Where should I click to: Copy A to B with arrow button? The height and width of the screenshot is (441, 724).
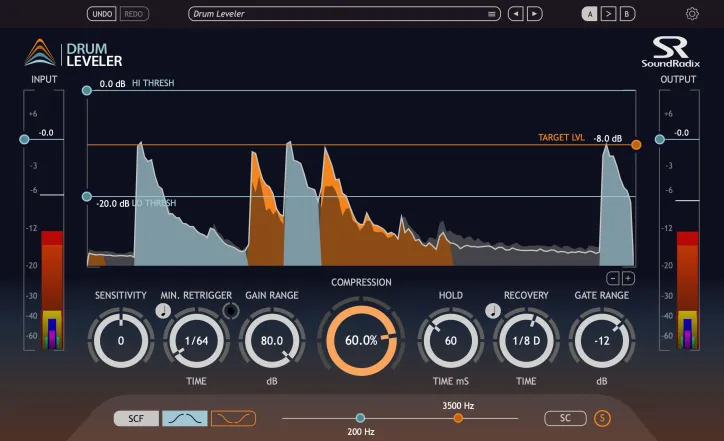pos(608,14)
